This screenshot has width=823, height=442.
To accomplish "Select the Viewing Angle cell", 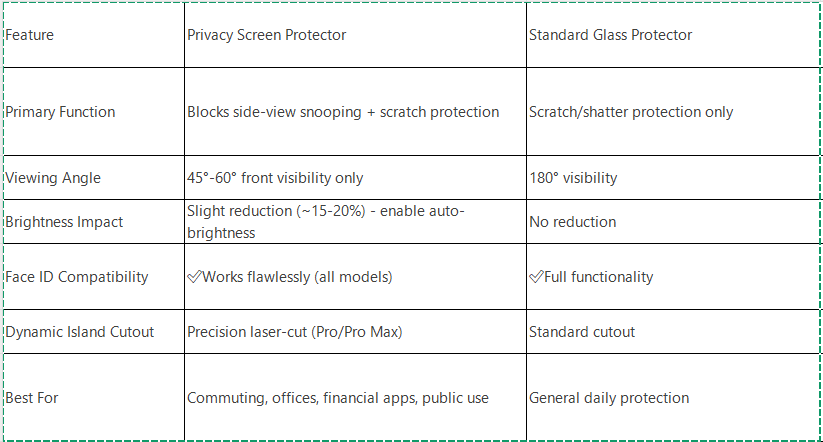I will tap(94, 178).
